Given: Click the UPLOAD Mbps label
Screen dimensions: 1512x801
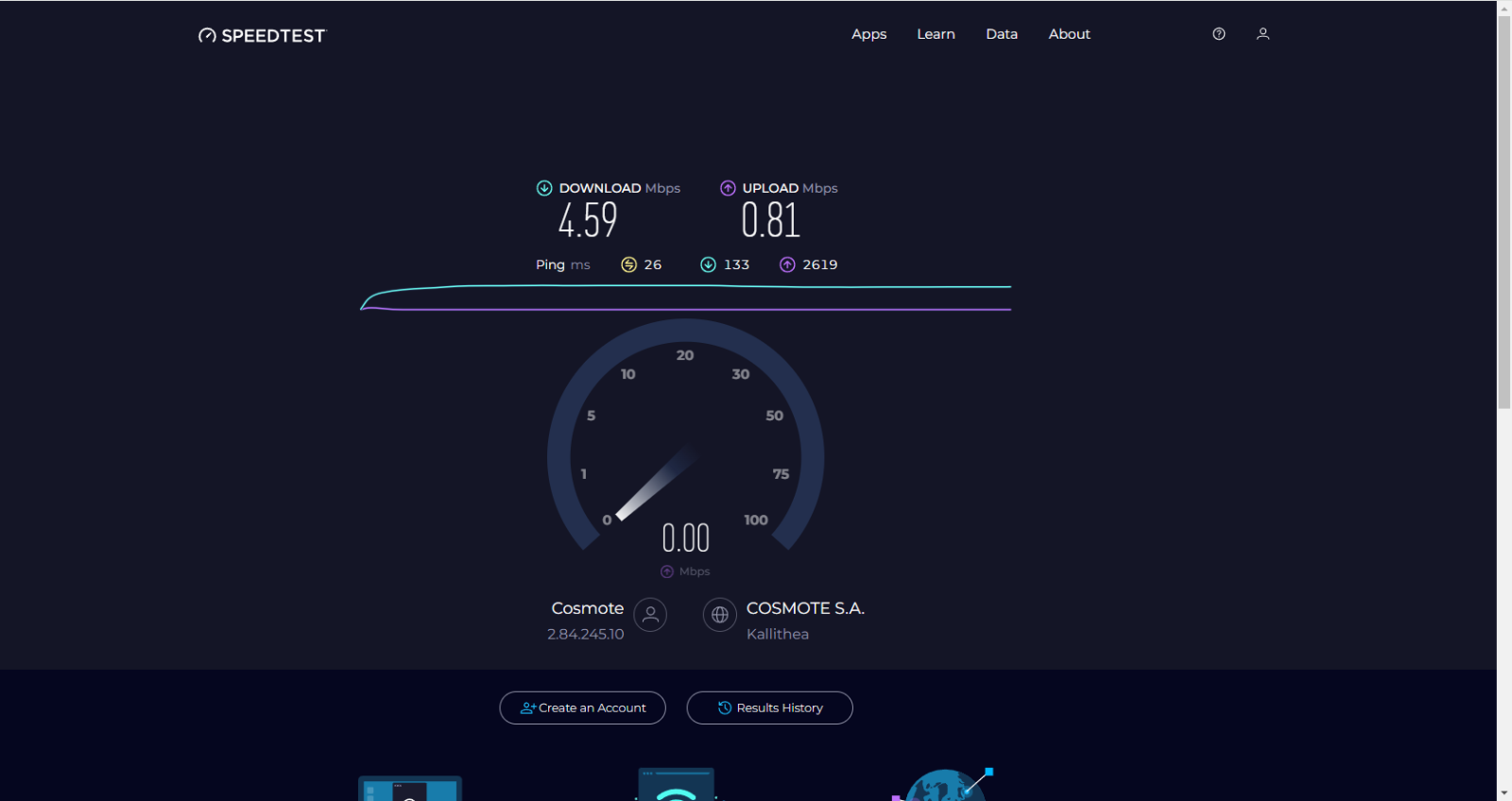Looking at the screenshot, I should (x=790, y=188).
